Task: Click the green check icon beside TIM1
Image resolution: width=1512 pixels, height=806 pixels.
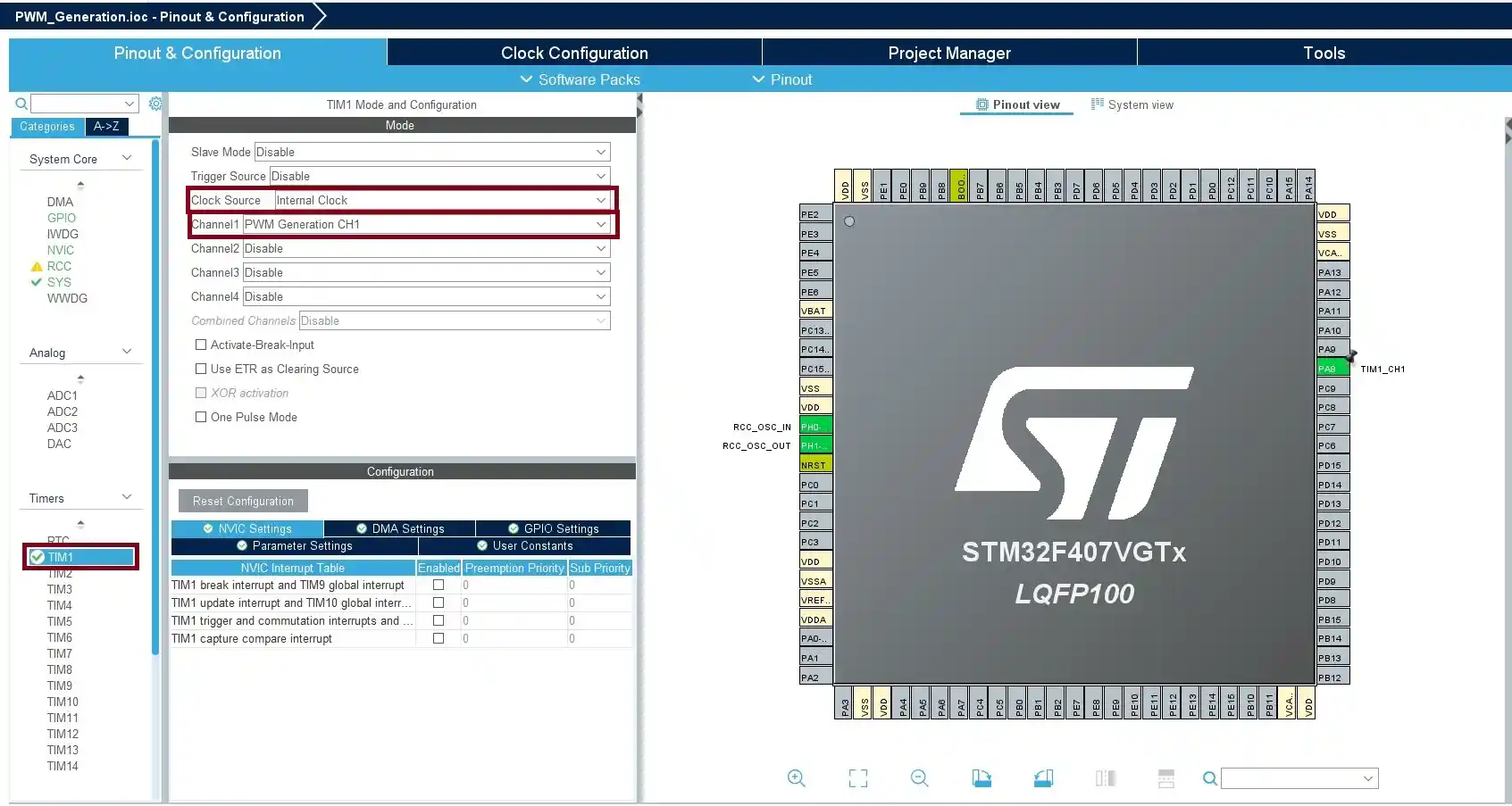Action: 38,557
